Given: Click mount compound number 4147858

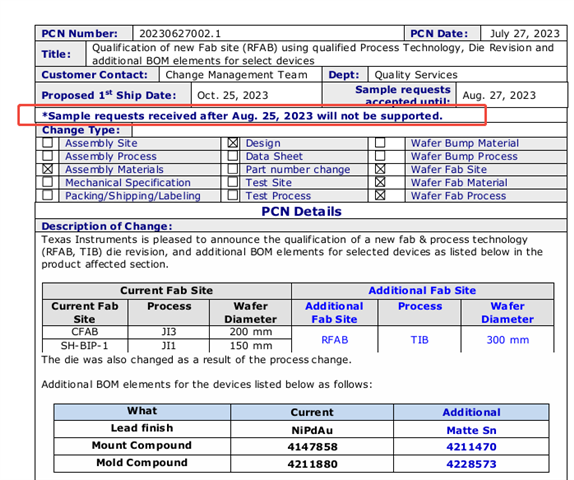Looking at the screenshot, I should (x=312, y=447).
